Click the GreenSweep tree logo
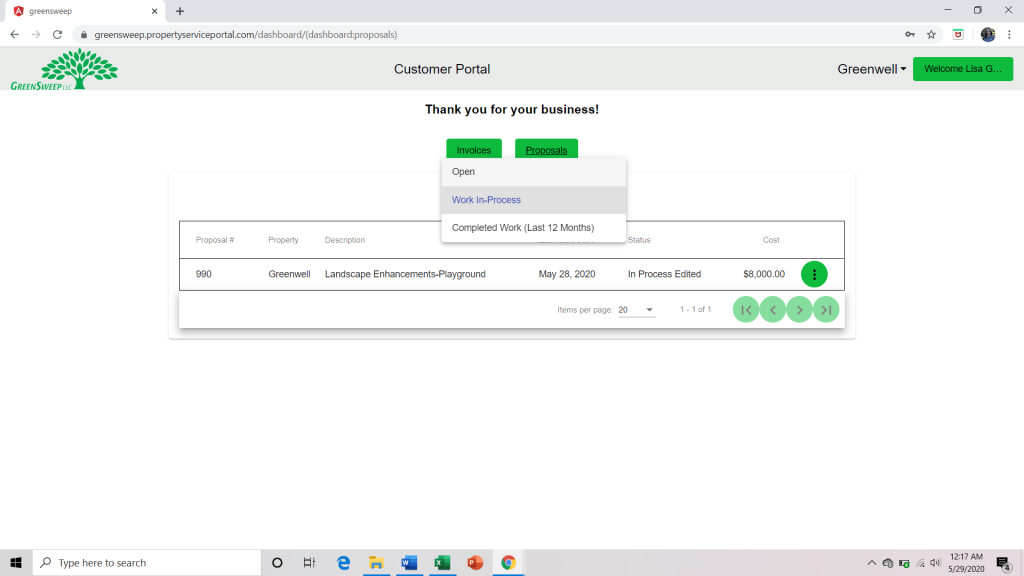The image size is (1024, 576). (x=64, y=69)
